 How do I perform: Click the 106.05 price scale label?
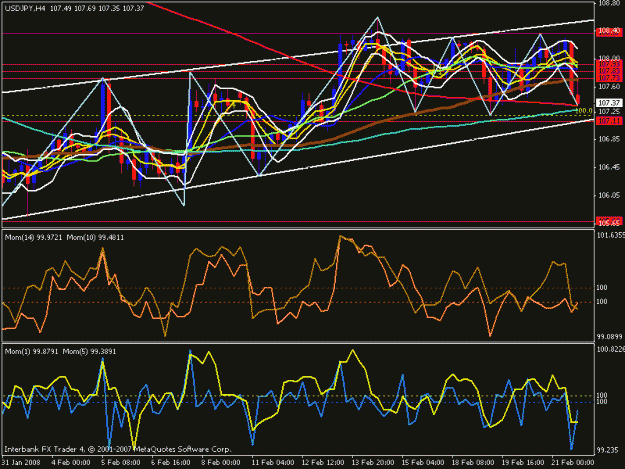pyautogui.click(x=609, y=195)
